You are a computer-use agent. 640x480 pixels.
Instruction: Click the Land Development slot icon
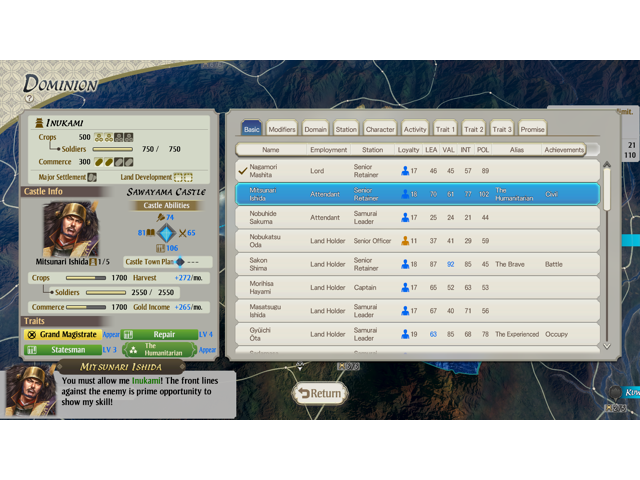click(183, 177)
